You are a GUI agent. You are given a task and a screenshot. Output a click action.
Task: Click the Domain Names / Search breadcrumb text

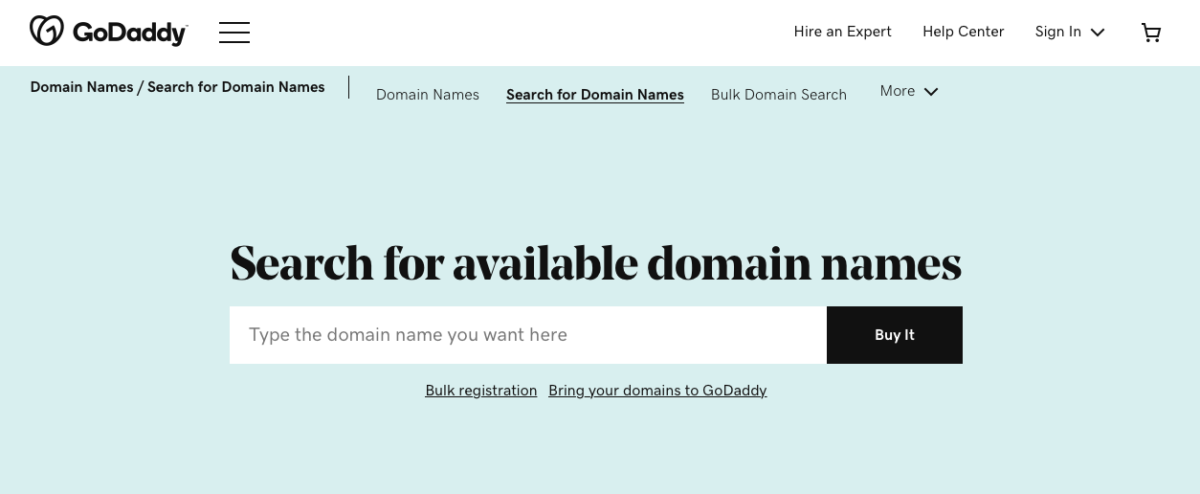(x=177, y=87)
